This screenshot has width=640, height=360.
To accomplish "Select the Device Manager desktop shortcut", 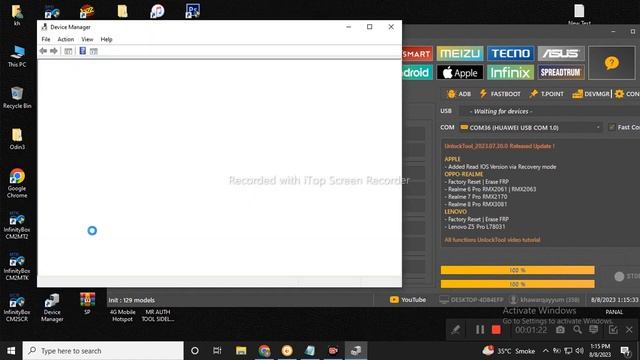I will pos(52,308).
